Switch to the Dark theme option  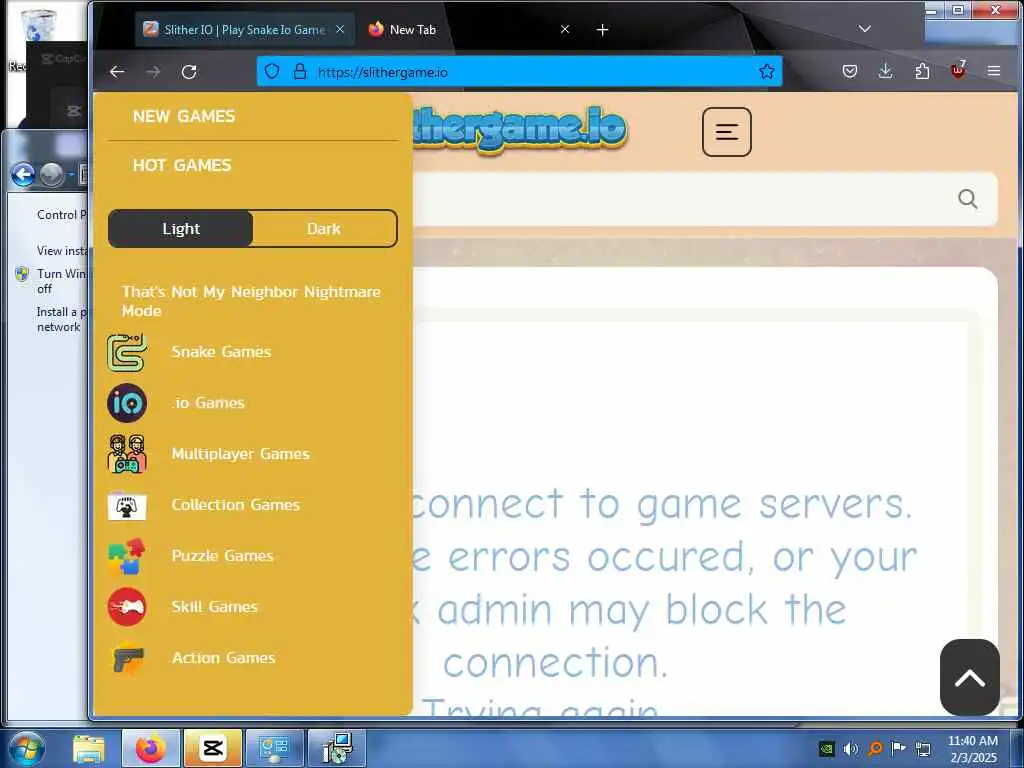click(x=324, y=229)
